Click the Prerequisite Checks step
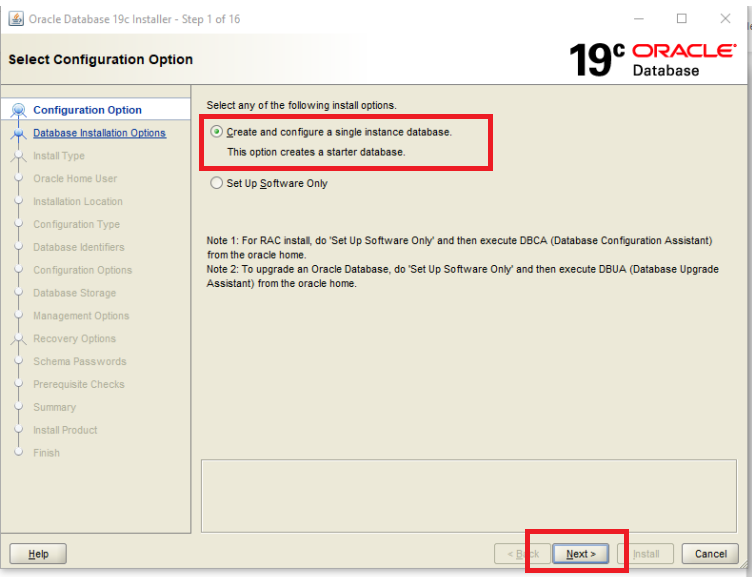The image size is (752, 577). tap(79, 385)
